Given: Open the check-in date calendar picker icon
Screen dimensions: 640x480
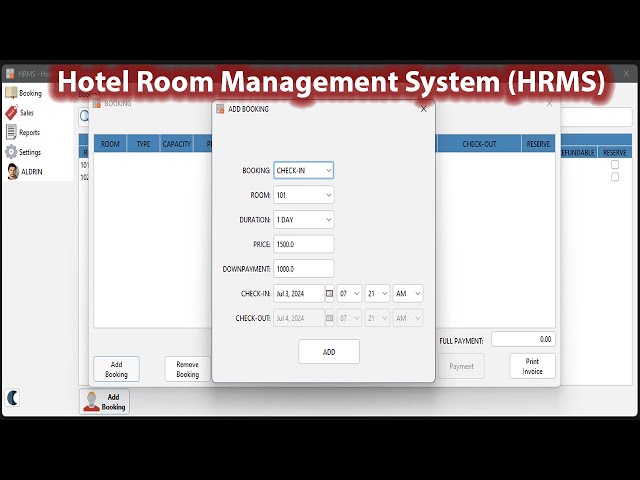Looking at the screenshot, I should point(329,293).
